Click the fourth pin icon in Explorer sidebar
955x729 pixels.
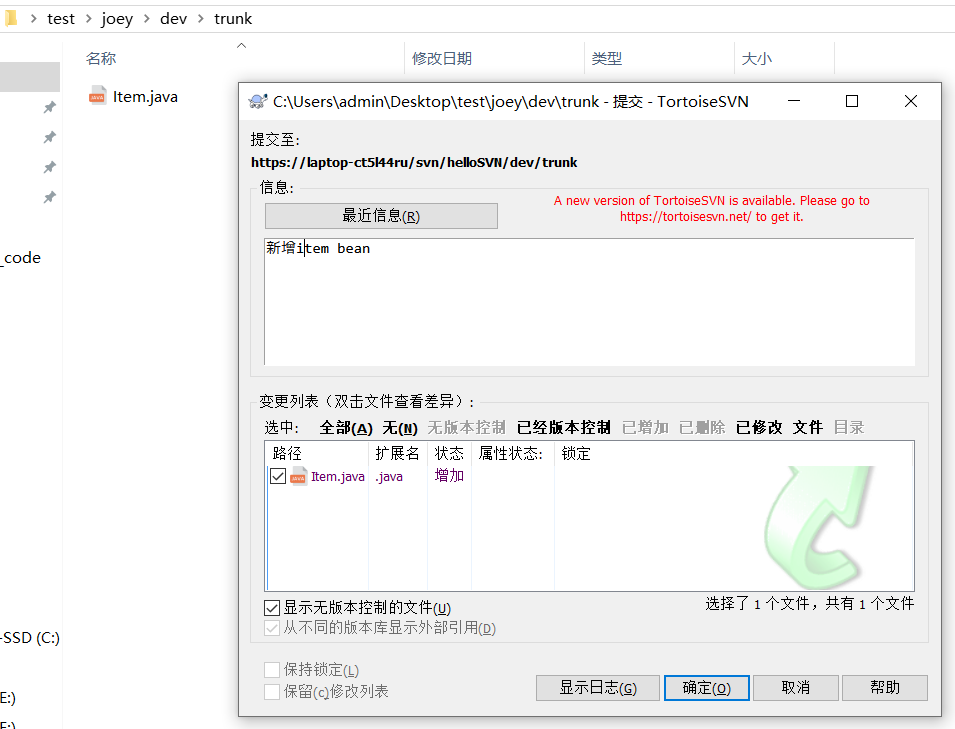tap(49, 197)
